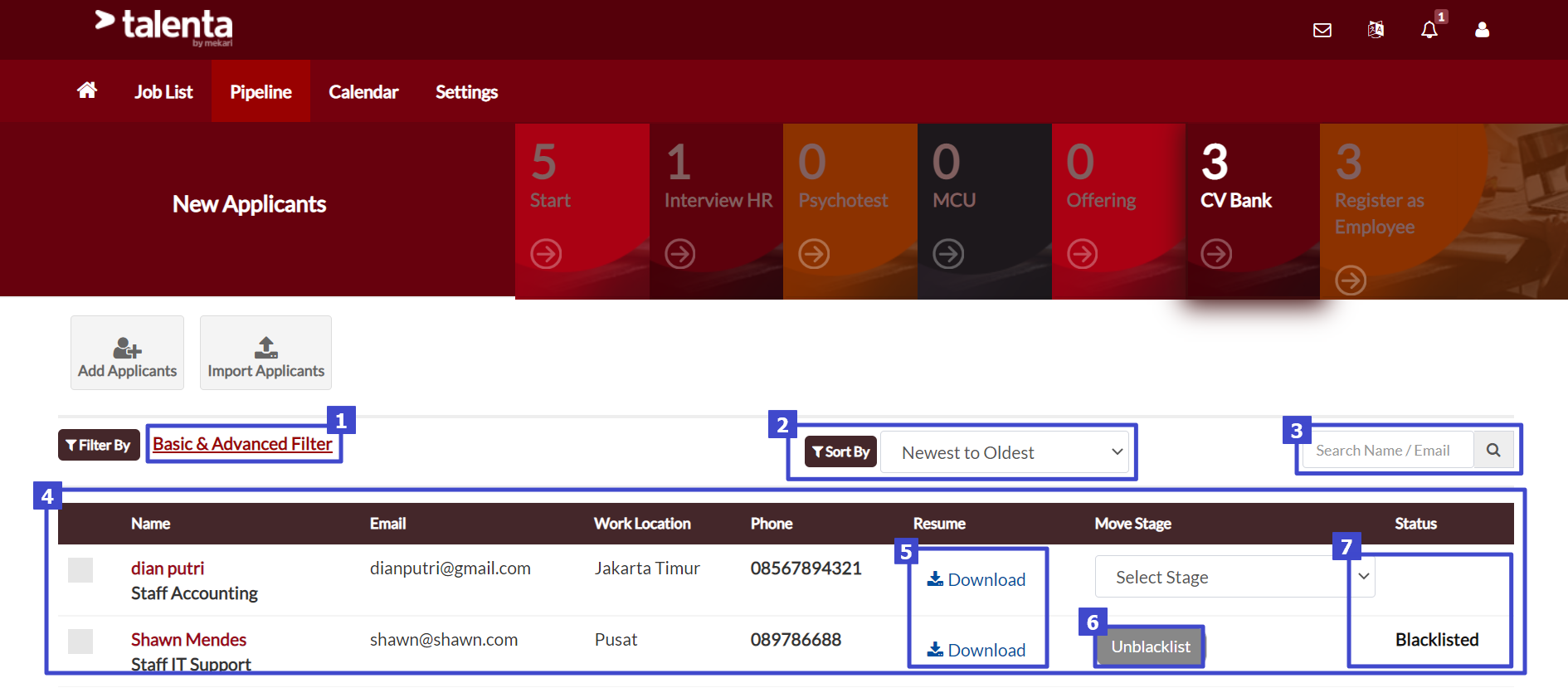
Task: Download dian putri's resume
Action: (x=976, y=579)
